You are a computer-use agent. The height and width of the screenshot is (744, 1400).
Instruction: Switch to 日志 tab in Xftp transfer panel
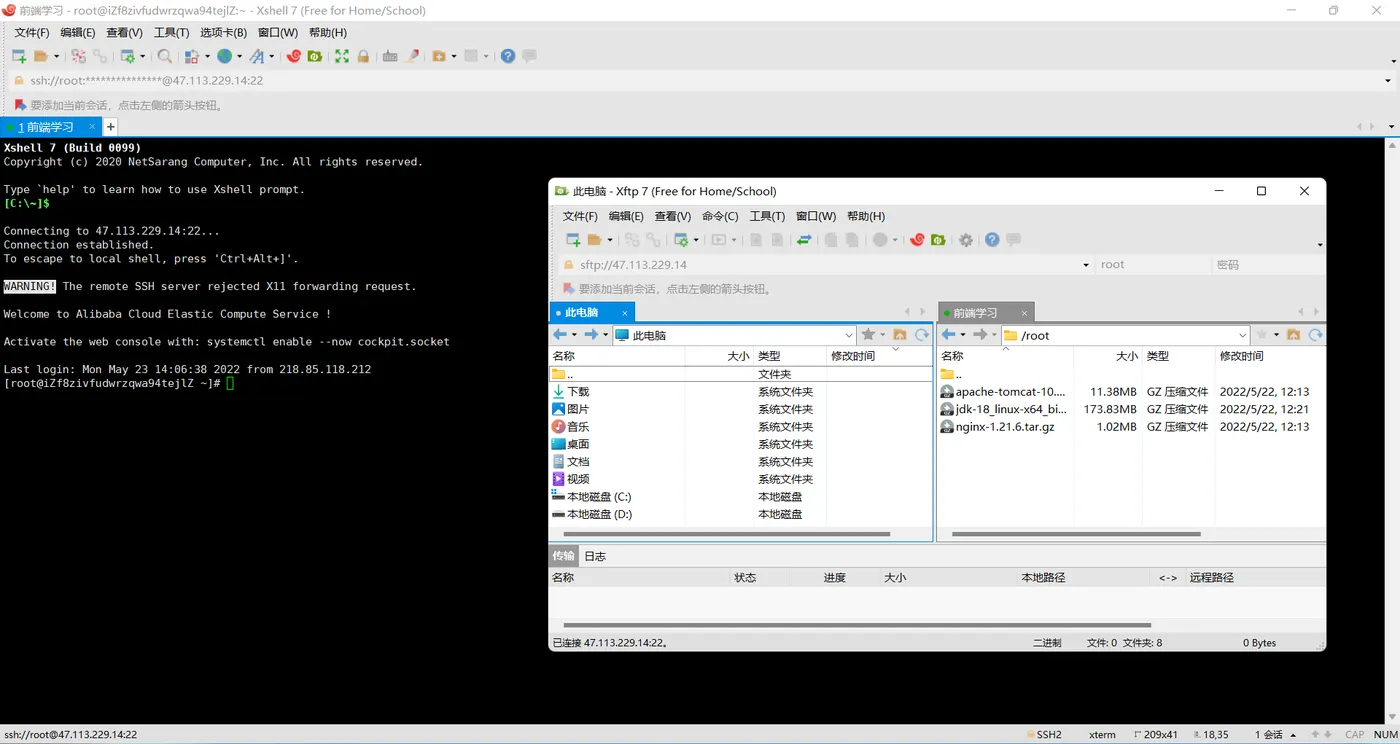595,556
